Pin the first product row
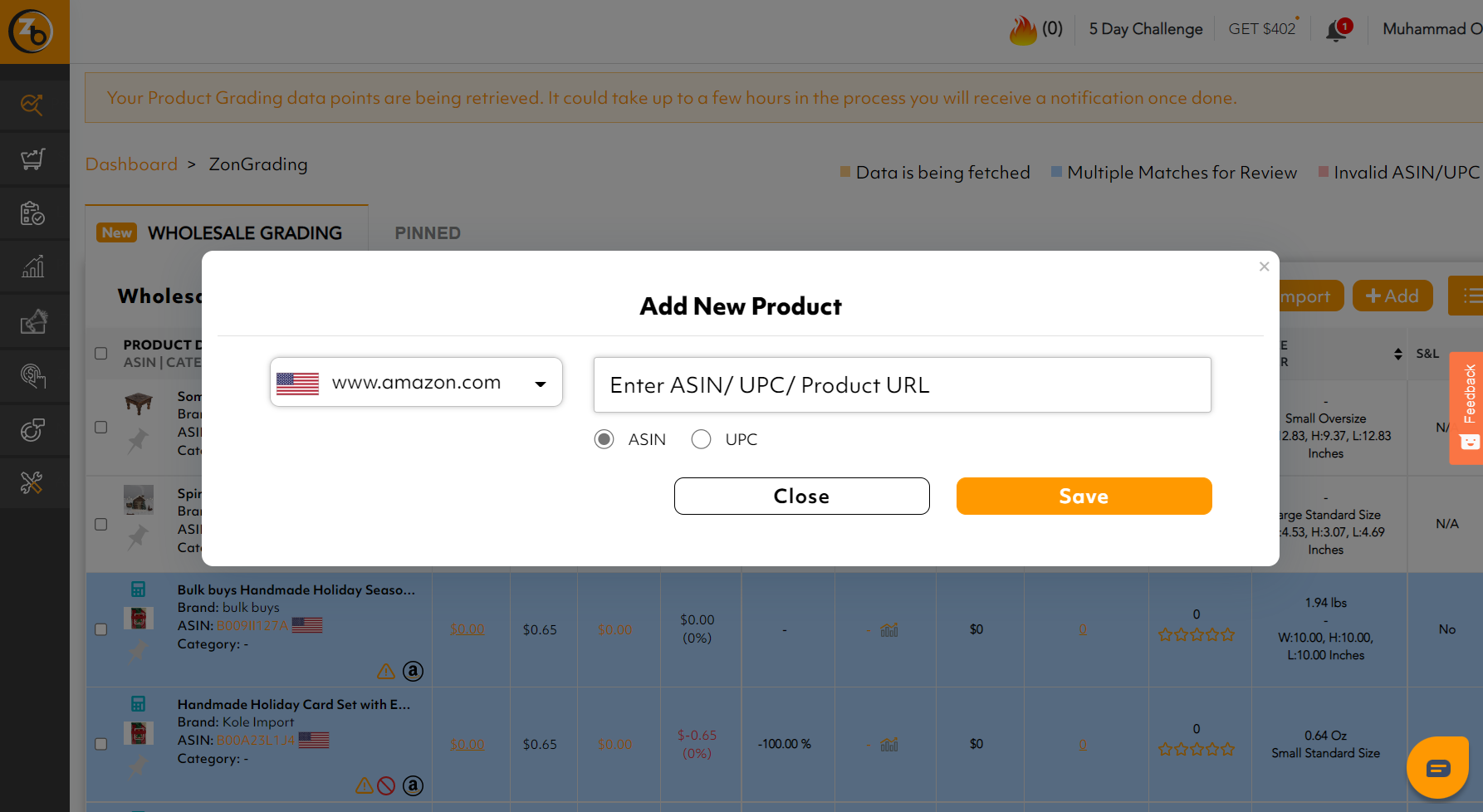This screenshot has width=1483, height=812. 138,440
